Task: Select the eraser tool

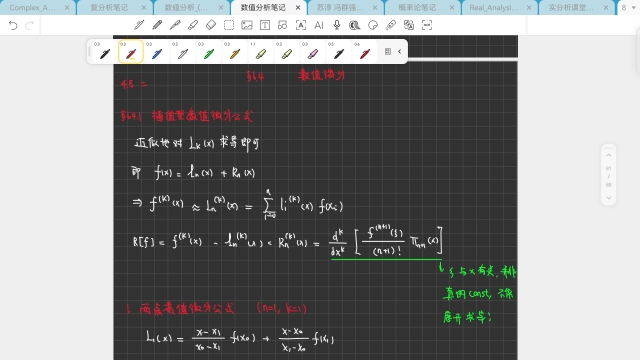Action: tap(211, 25)
